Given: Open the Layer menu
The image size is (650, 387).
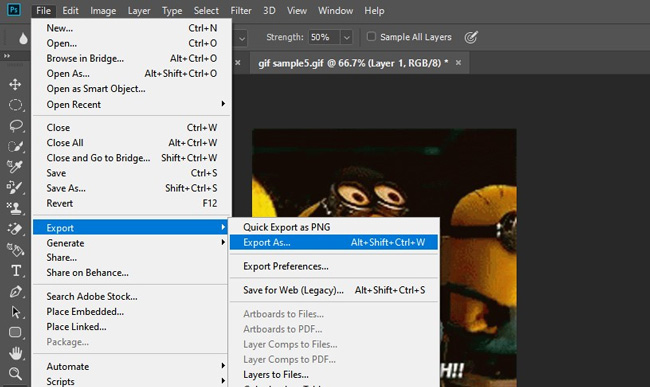Looking at the screenshot, I should pyautogui.click(x=139, y=11).
